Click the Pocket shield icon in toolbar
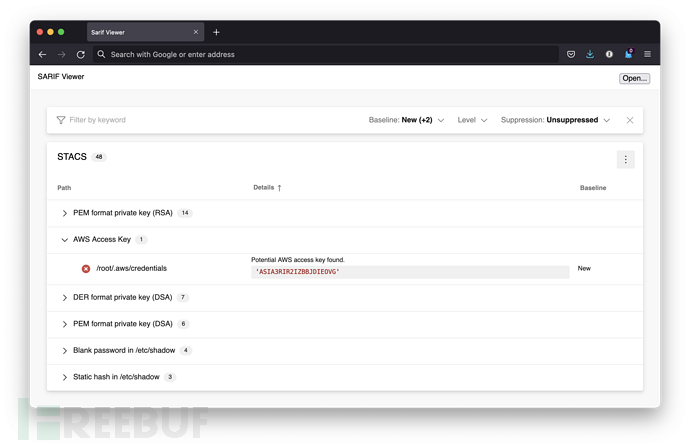This screenshot has height=447, width=690. (571, 54)
